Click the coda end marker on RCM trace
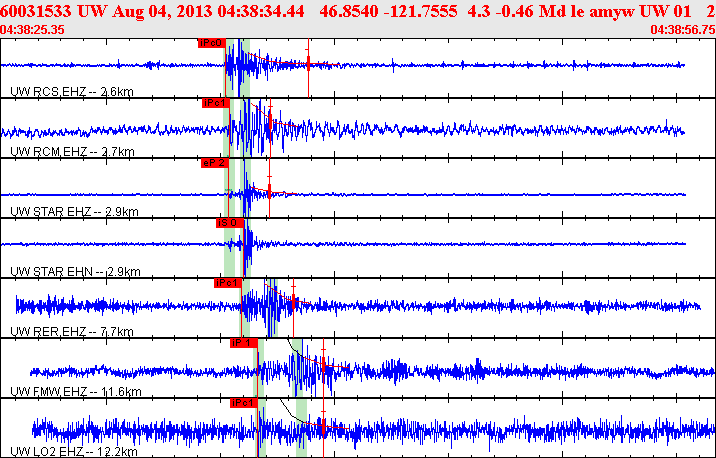 [x=270, y=121]
